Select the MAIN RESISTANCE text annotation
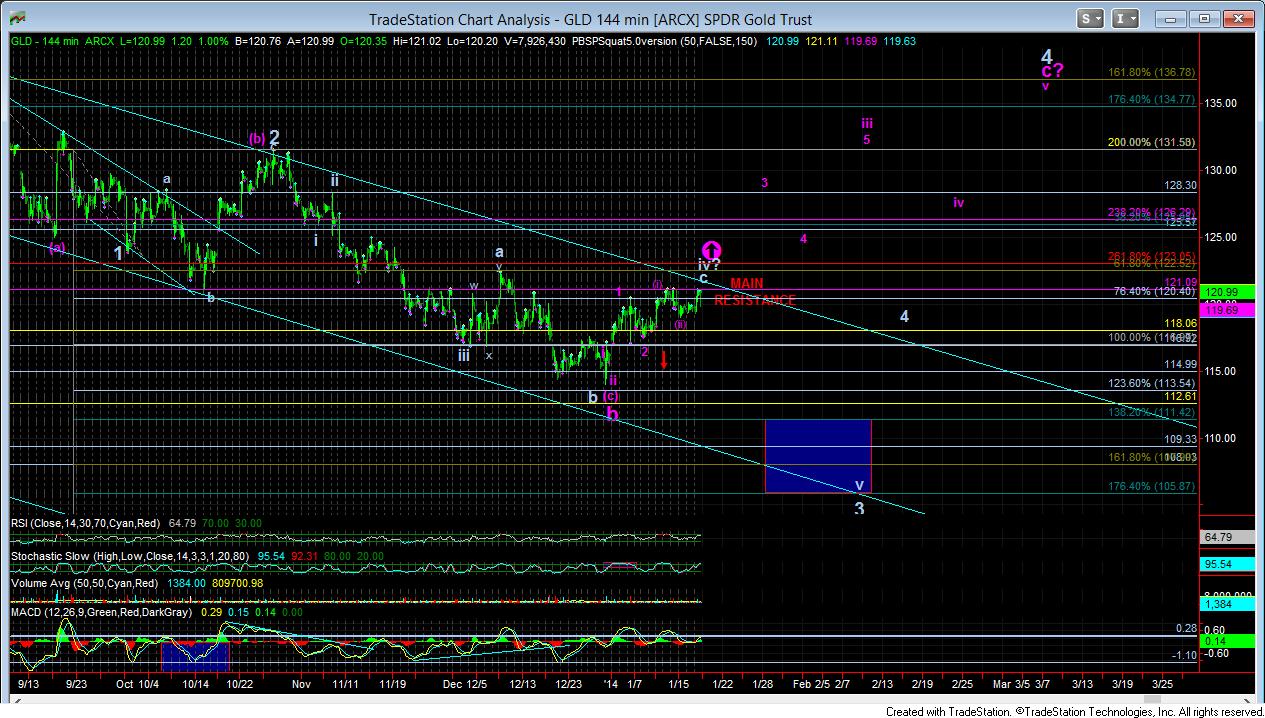This screenshot has height=718, width=1265. [x=755, y=292]
